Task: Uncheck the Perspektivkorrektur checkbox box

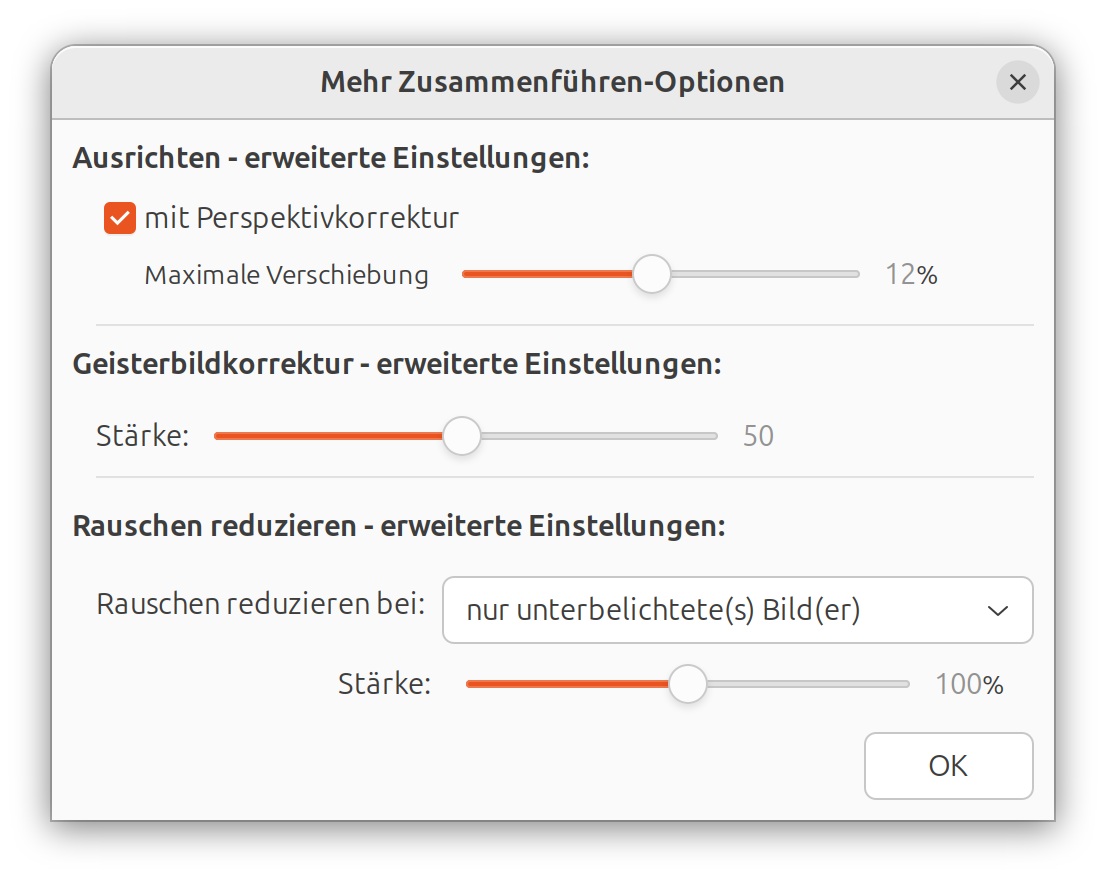Action: (x=120, y=218)
